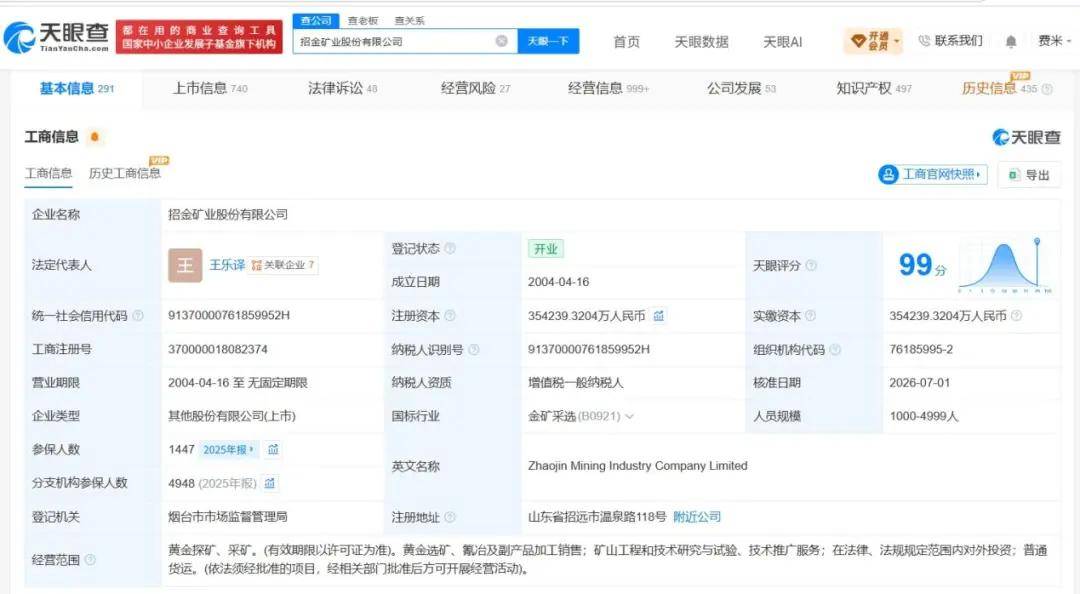
Task: Click the 王 avatar of the legal representative
Action: (185, 265)
